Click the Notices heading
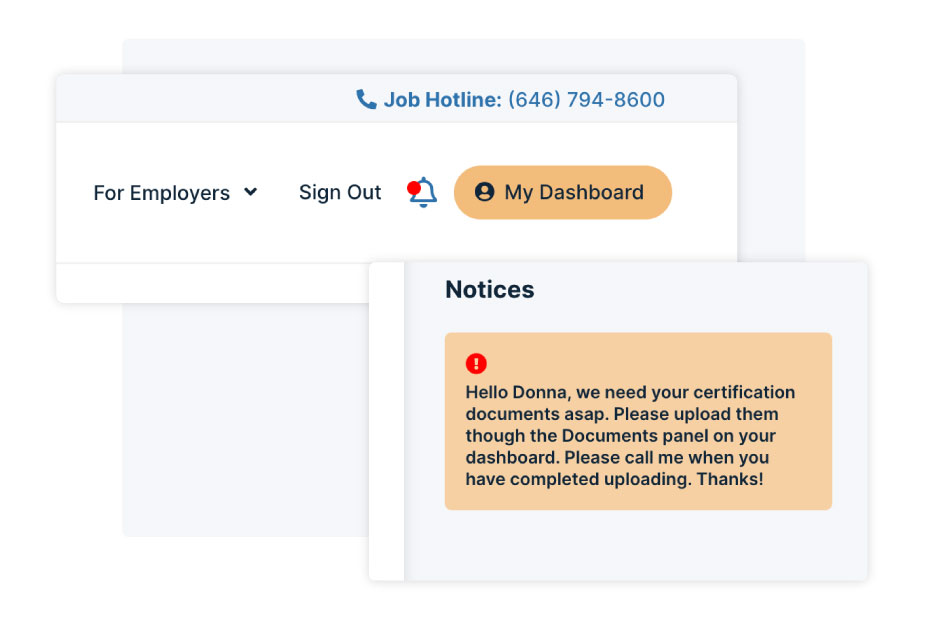This screenshot has width=929, height=628. pos(489,290)
